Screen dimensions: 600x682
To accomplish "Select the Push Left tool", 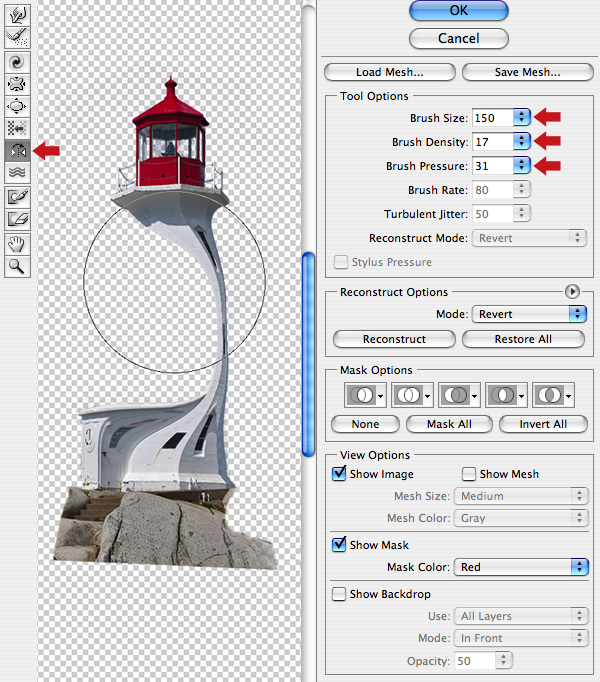I will (17, 129).
